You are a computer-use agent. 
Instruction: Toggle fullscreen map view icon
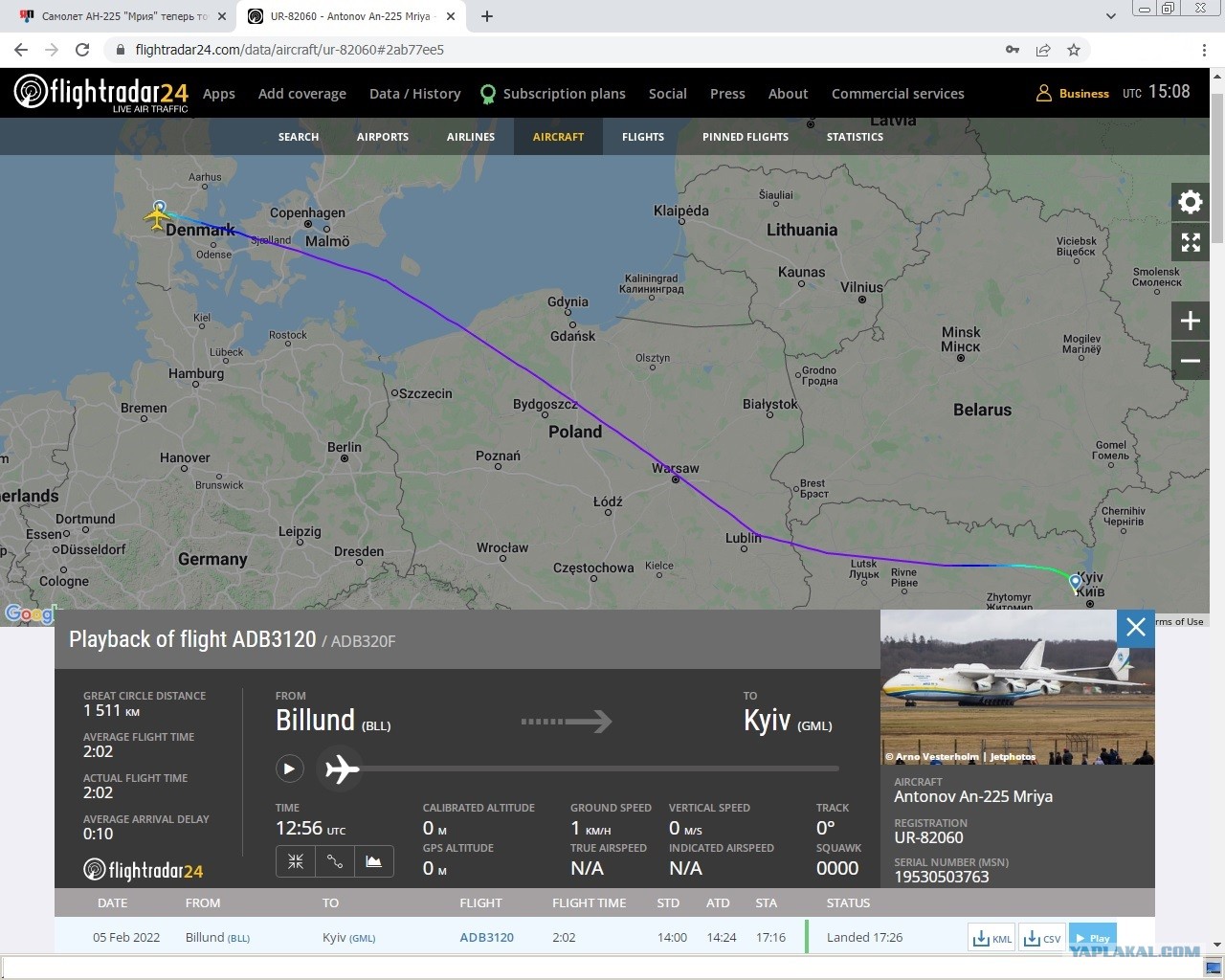click(x=1191, y=242)
